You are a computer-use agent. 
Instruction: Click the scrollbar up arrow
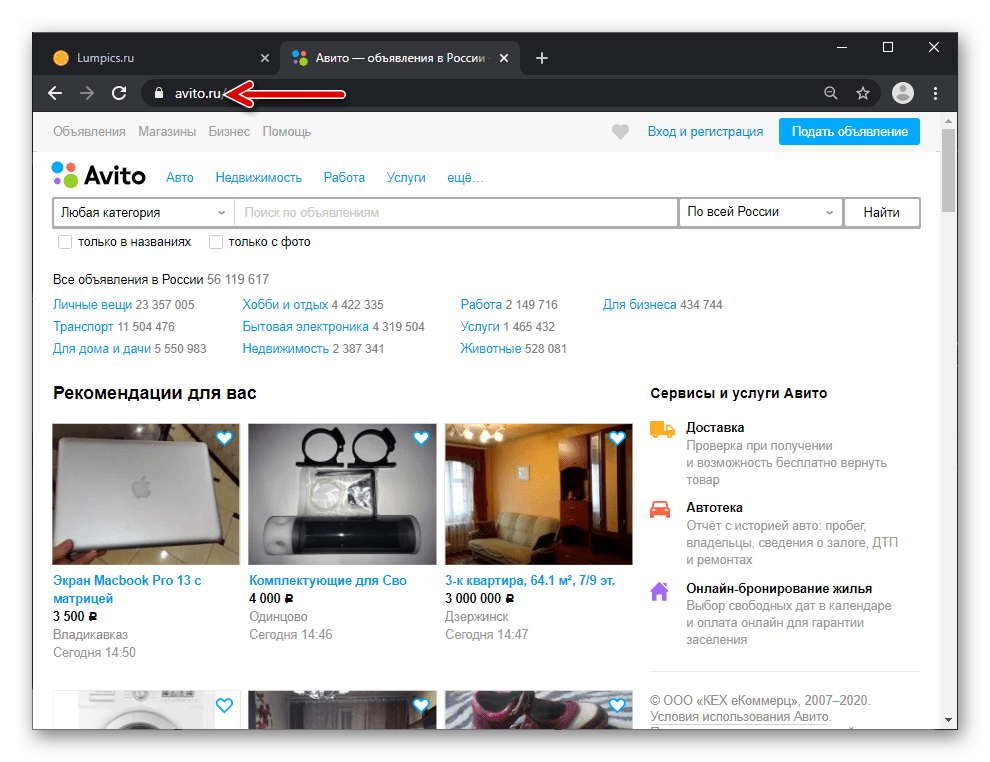coord(948,121)
